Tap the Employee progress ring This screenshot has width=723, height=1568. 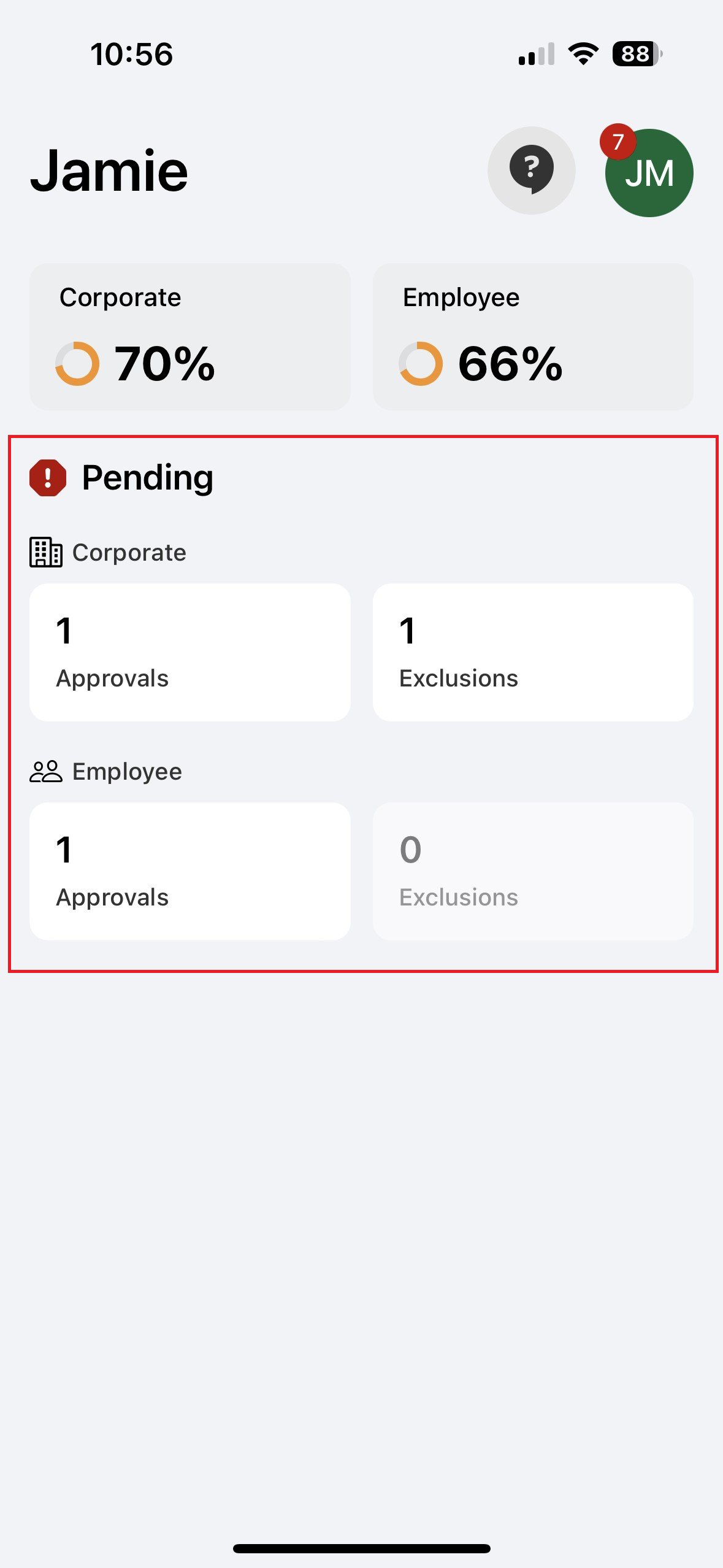(x=421, y=364)
